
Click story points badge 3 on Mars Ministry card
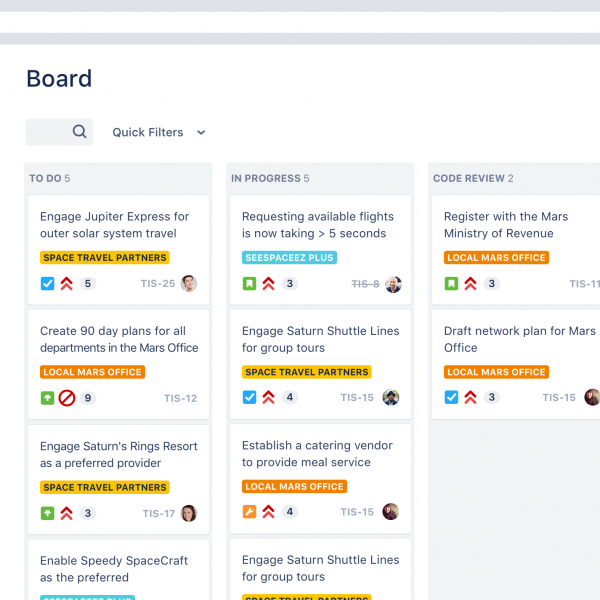point(492,284)
